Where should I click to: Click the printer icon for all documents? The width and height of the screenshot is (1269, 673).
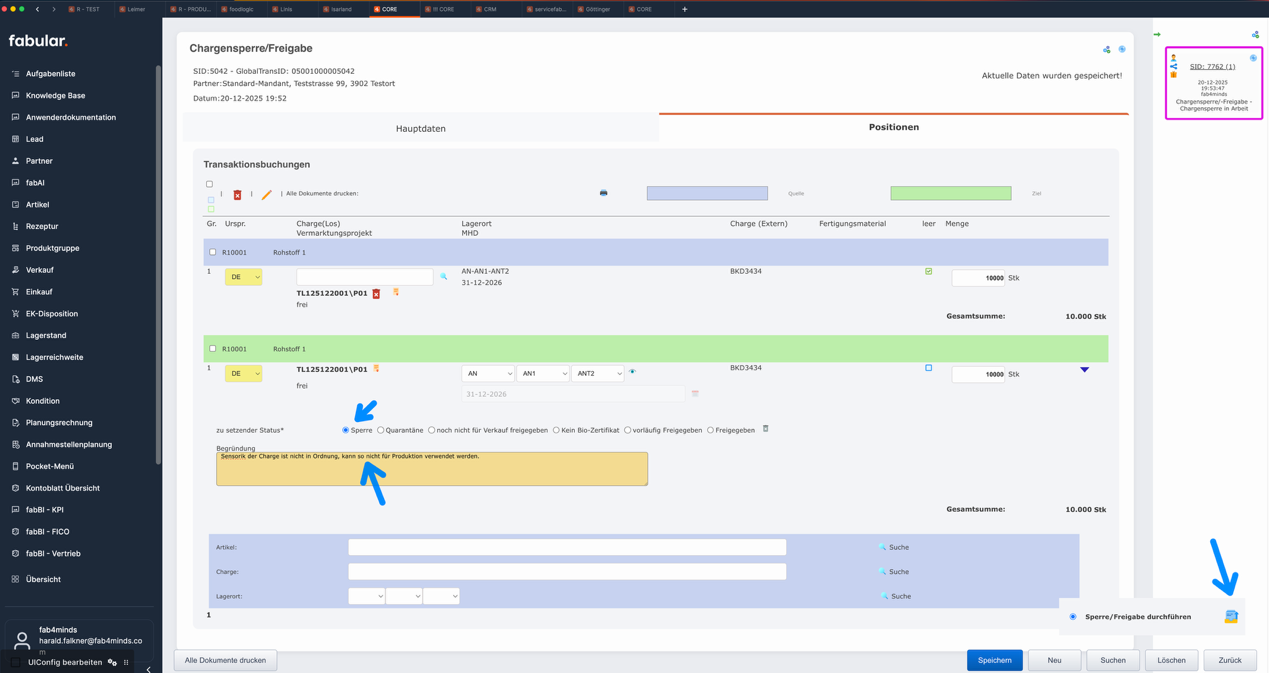click(603, 193)
